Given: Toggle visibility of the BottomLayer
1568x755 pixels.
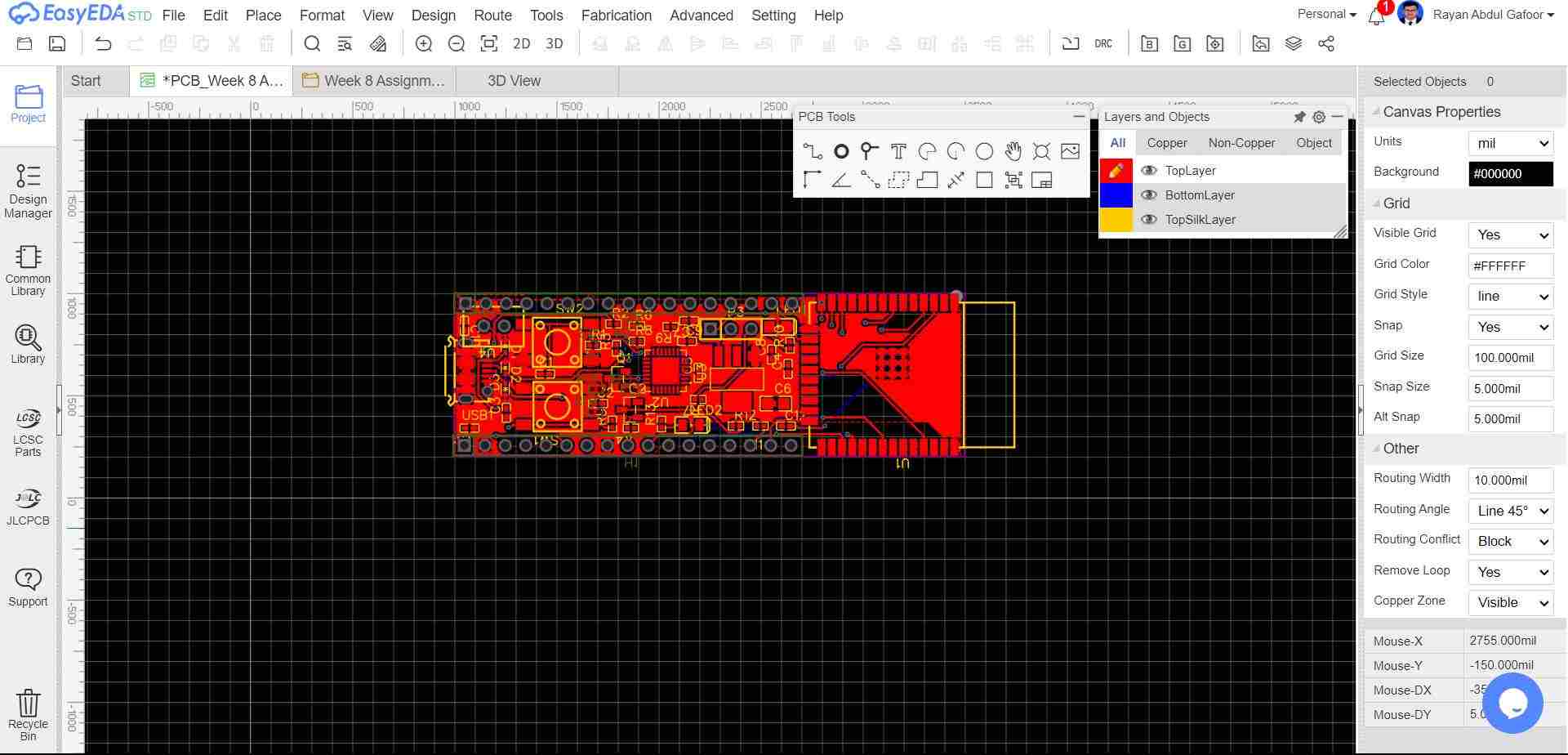Looking at the screenshot, I should pos(1149,195).
